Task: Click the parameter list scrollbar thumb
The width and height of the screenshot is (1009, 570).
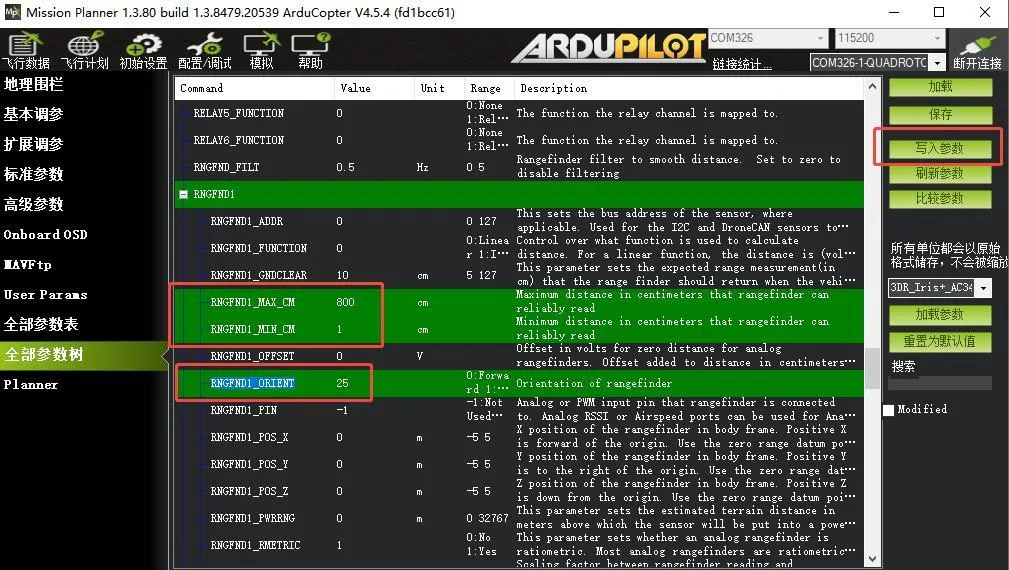Action: click(x=872, y=368)
